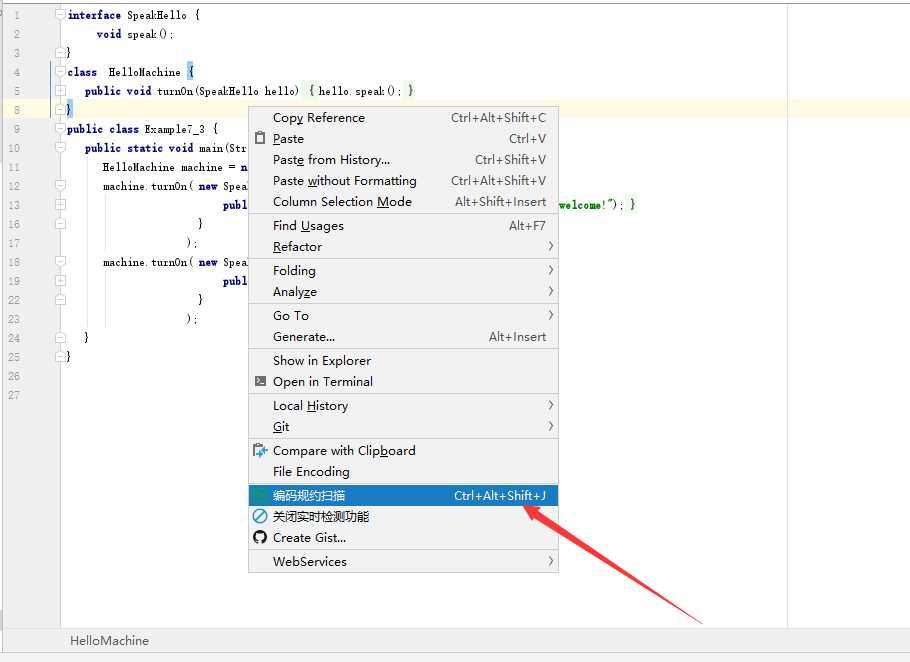Click 'hello.speak()' call on line 5
The image size is (910, 662).
pos(359,91)
